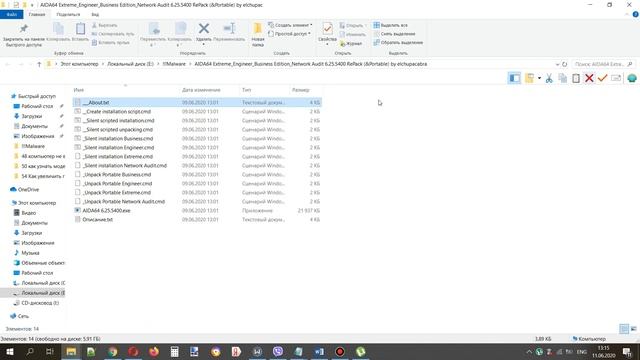The height and width of the screenshot is (360, 640).
Task: Click the ribbon Copy (Копировать) icon
Action: 58,29
